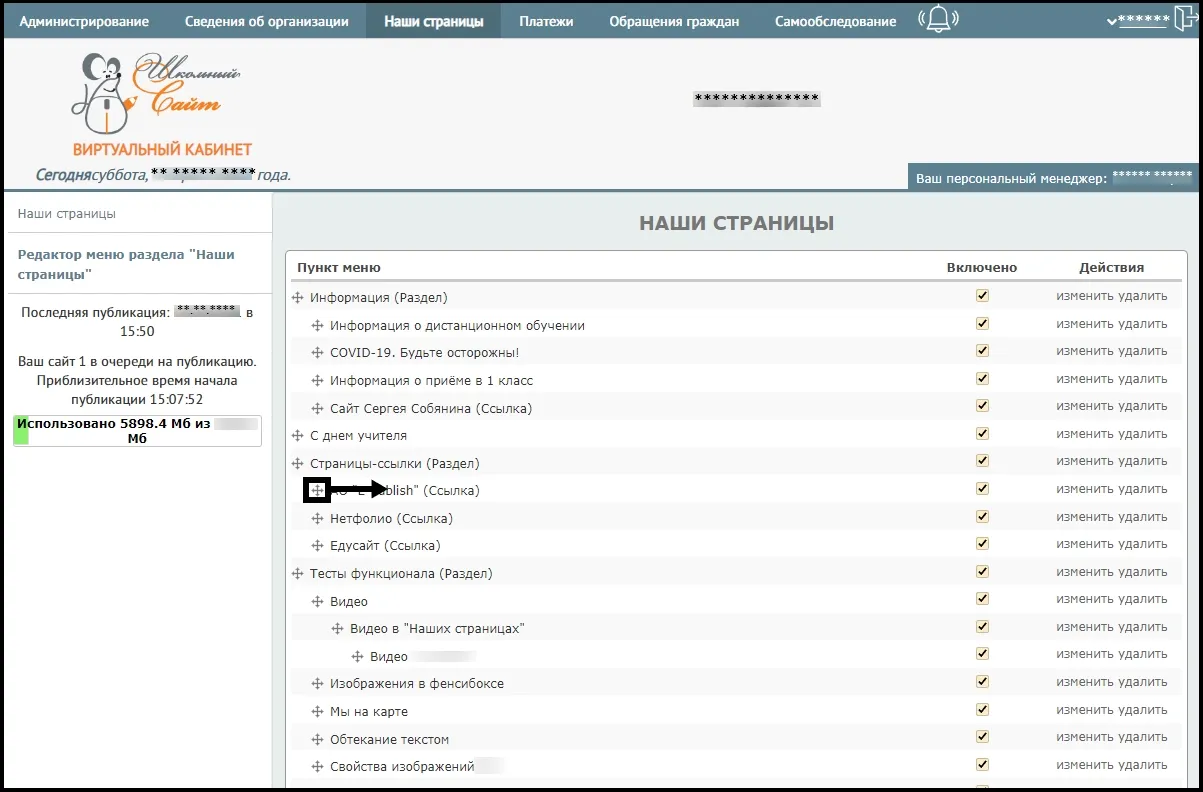Click удалить for Информация о дистанционном обучении
1203x792 pixels.
point(1143,324)
